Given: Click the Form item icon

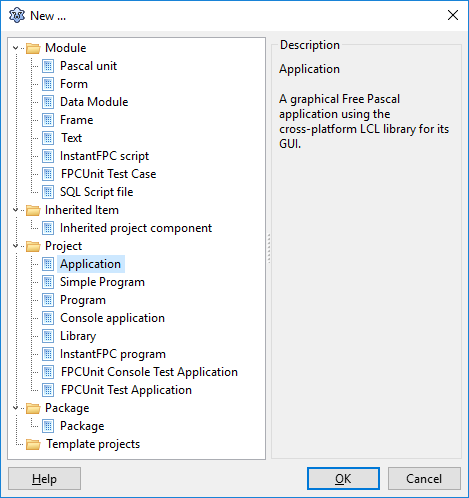Looking at the screenshot, I should pyautogui.click(x=48, y=84).
